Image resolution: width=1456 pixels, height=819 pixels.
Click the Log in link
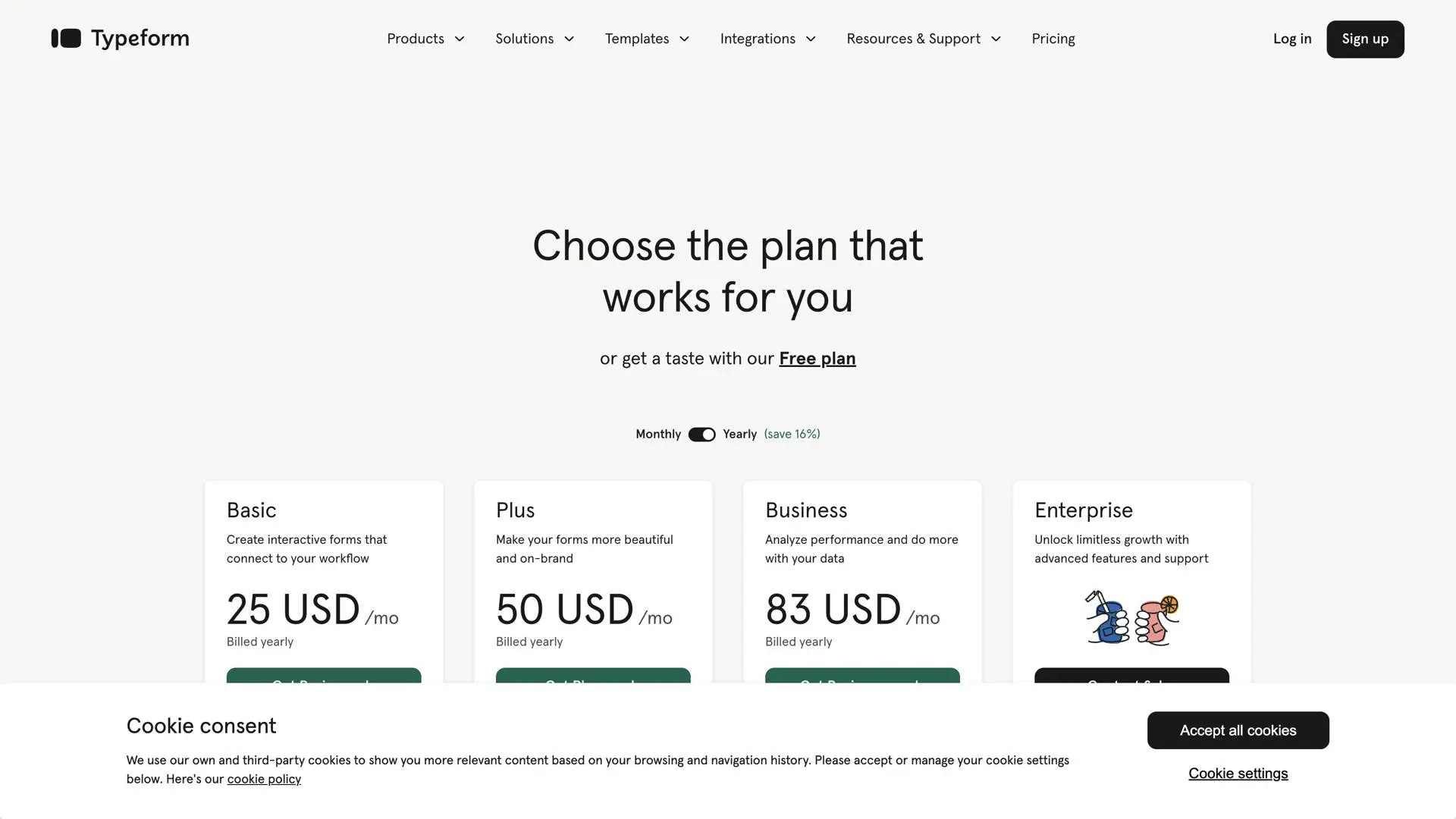coord(1292,39)
